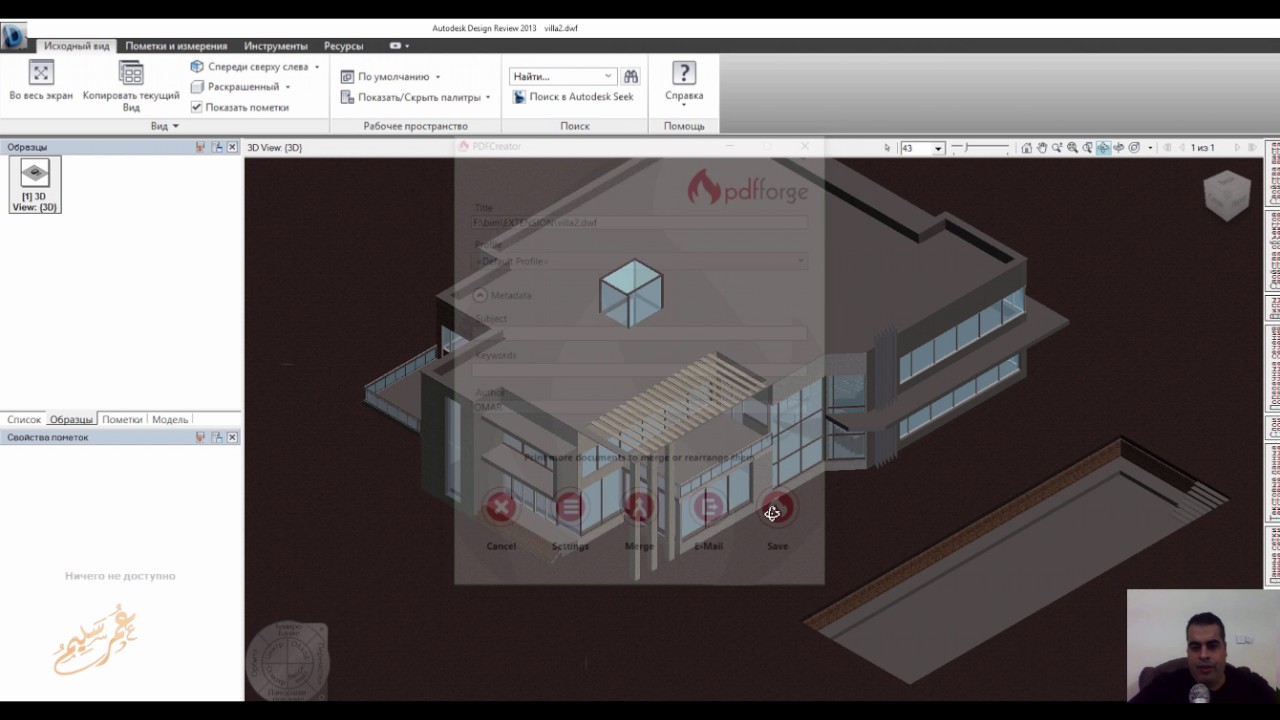This screenshot has height=720, width=1280.
Task: Click the Во весь экран fullscreen icon
Action: pyautogui.click(x=41, y=72)
